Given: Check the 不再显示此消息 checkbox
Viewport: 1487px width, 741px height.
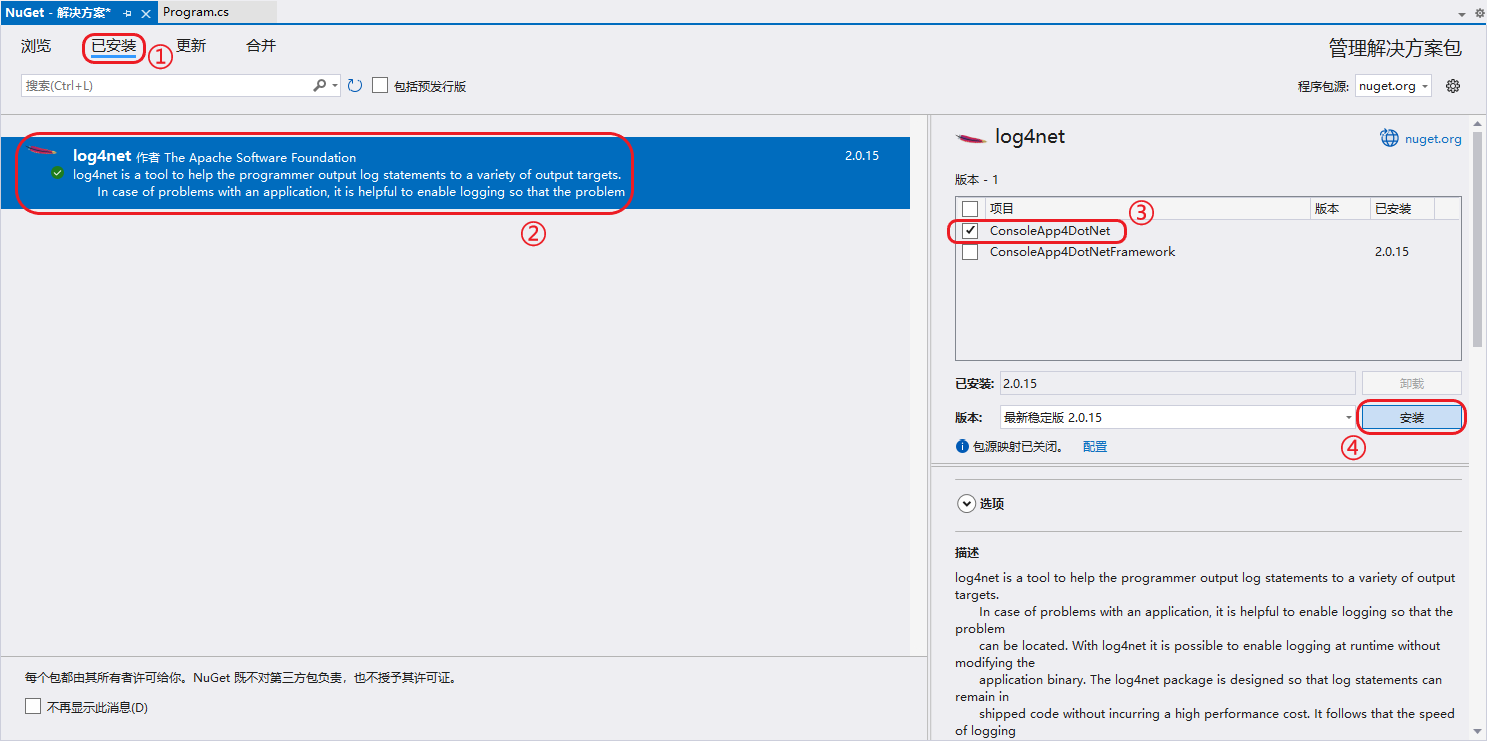Looking at the screenshot, I should pyautogui.click(x=33, y=707).
